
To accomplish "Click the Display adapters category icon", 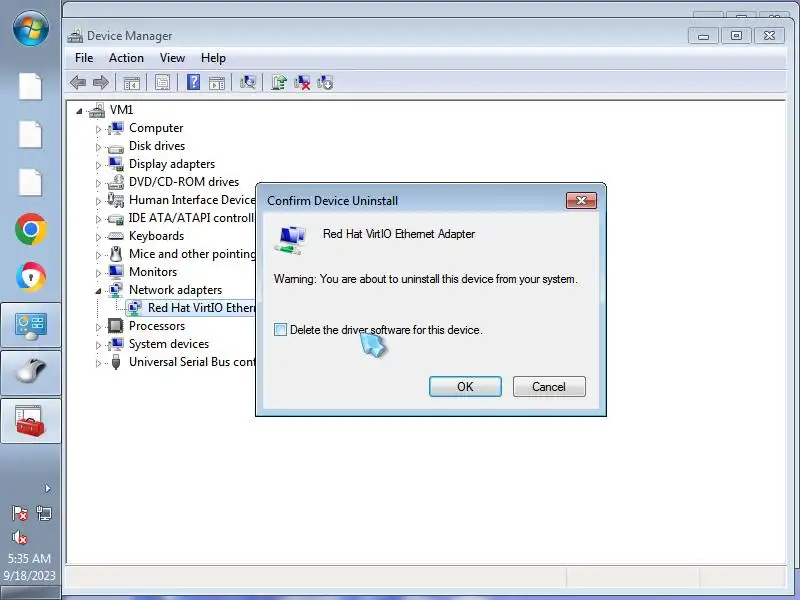I will pyautogui.click(x=116, y=164).
